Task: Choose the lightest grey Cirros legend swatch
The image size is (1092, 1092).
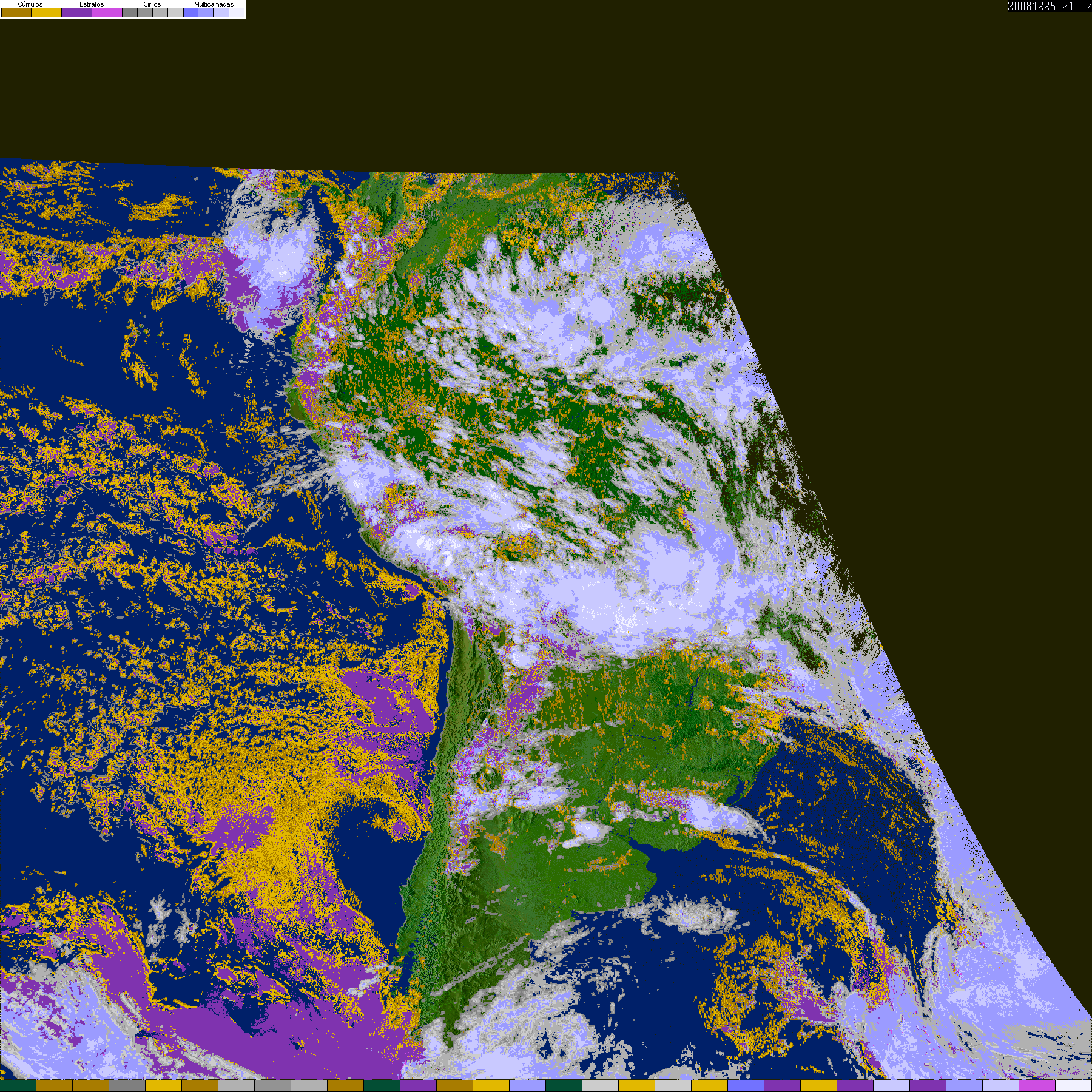Action: (175, 12)
